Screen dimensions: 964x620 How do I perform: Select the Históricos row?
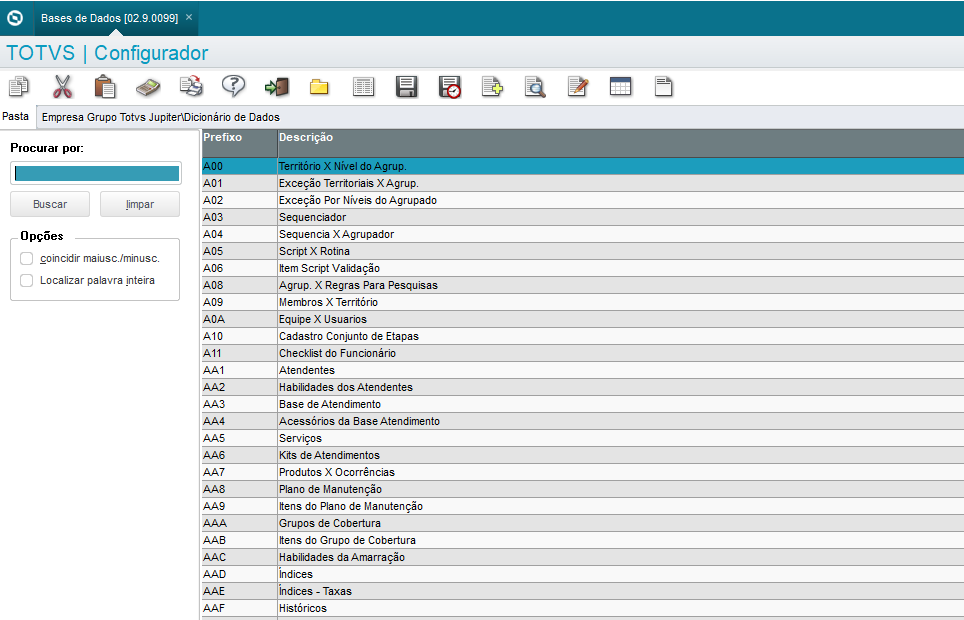[x=583, y=608]
